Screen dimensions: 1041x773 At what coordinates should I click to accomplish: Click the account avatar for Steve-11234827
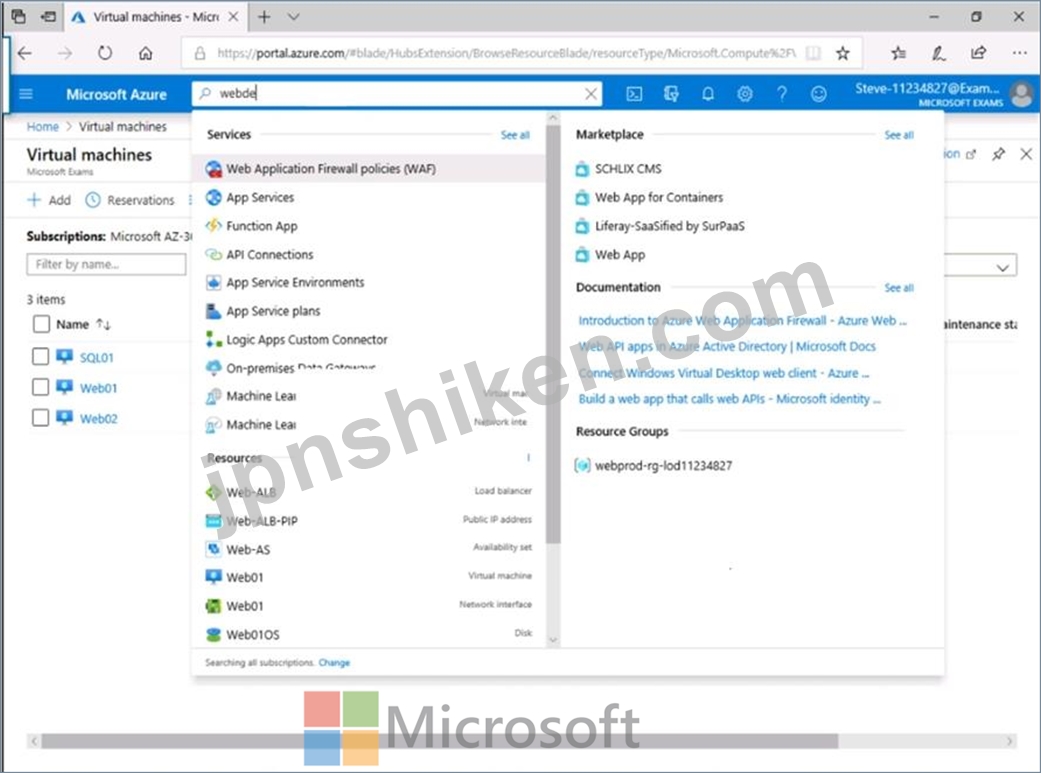point(1022,94)
